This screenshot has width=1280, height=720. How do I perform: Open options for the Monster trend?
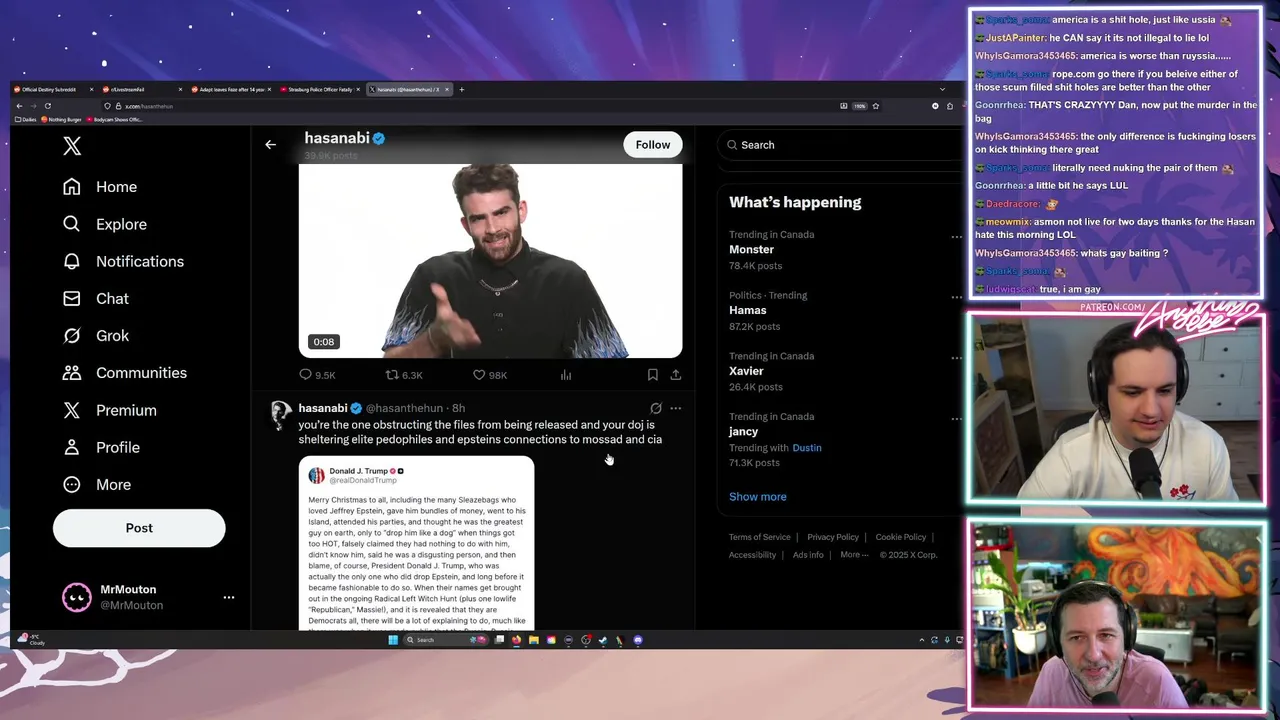tap(956, 237)
